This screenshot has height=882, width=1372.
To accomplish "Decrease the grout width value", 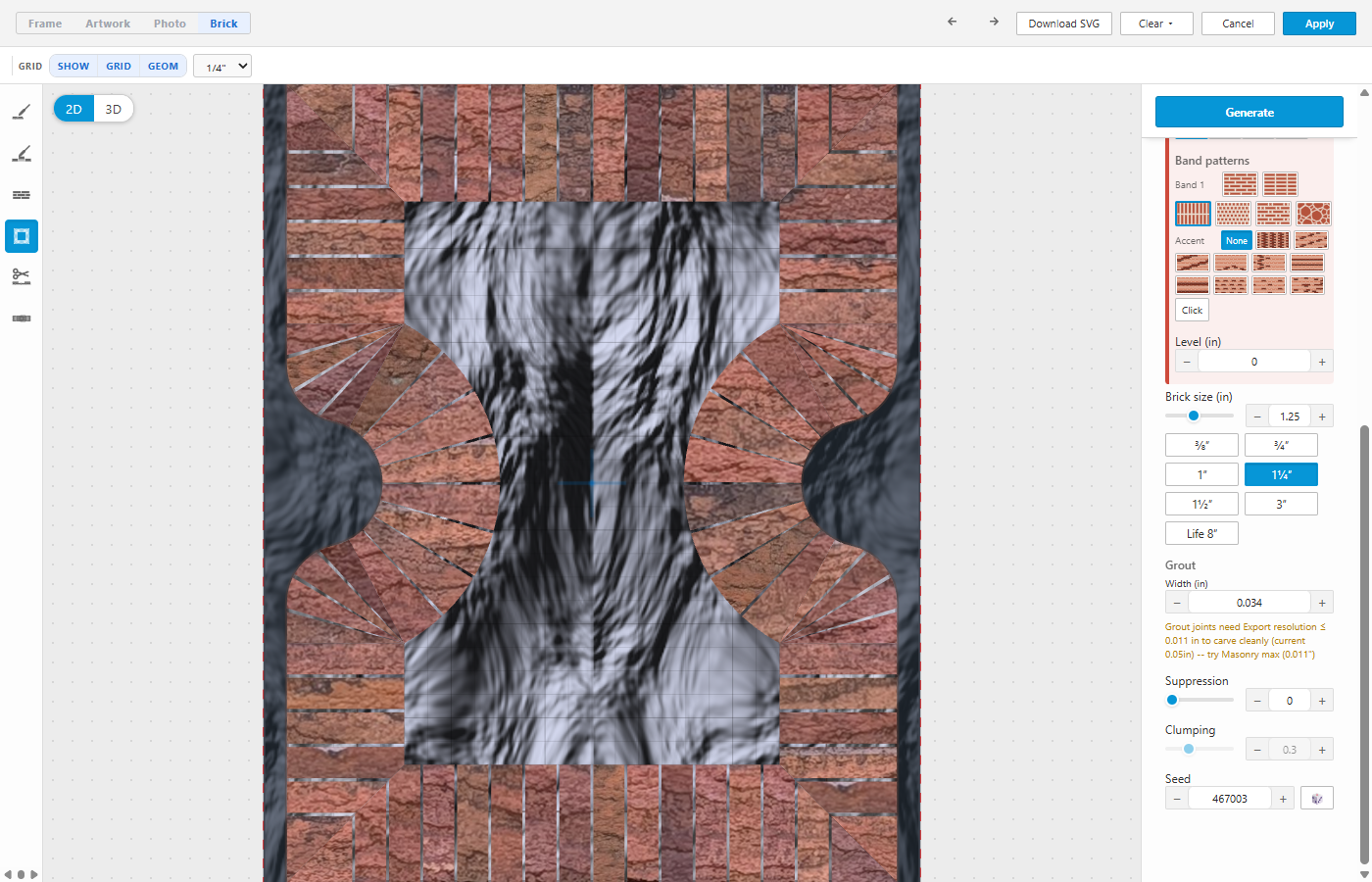I will (1177, 603).
